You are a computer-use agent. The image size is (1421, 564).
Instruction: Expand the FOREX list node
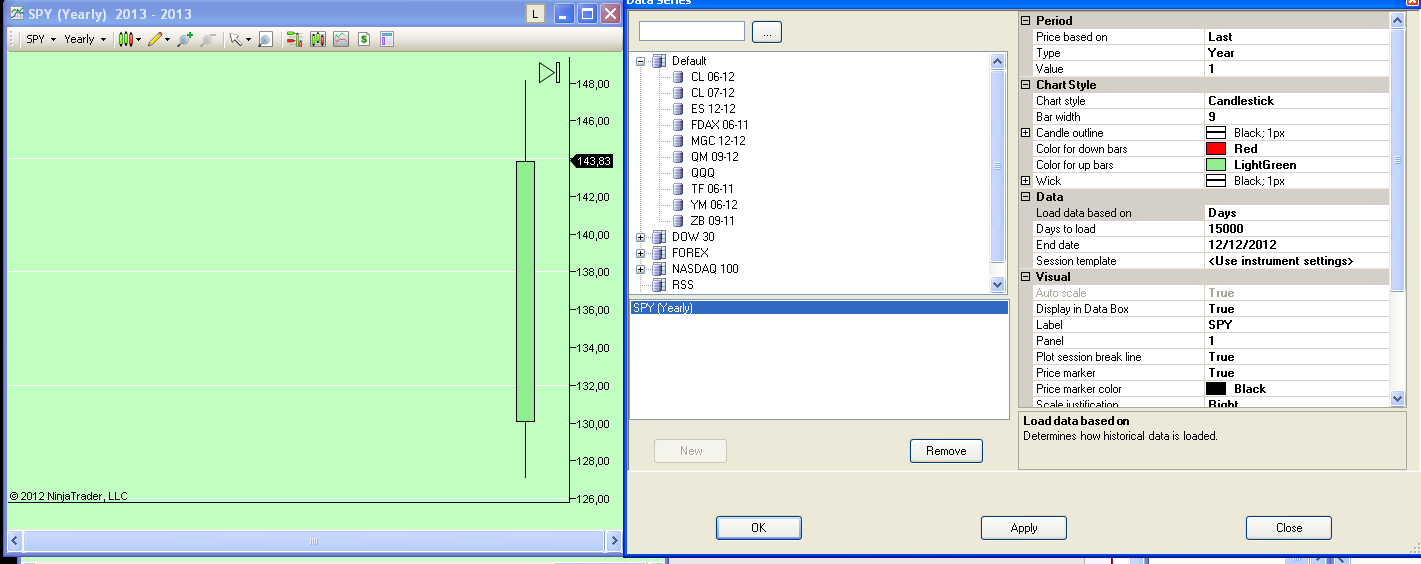[641, 253]
